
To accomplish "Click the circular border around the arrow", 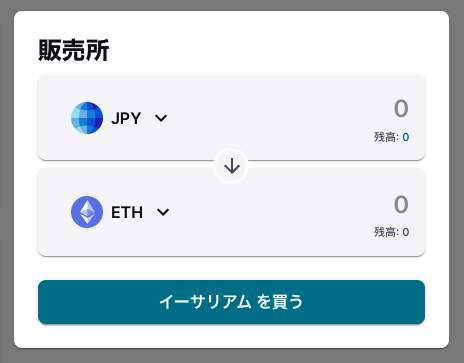I will (x=232, y=151).
